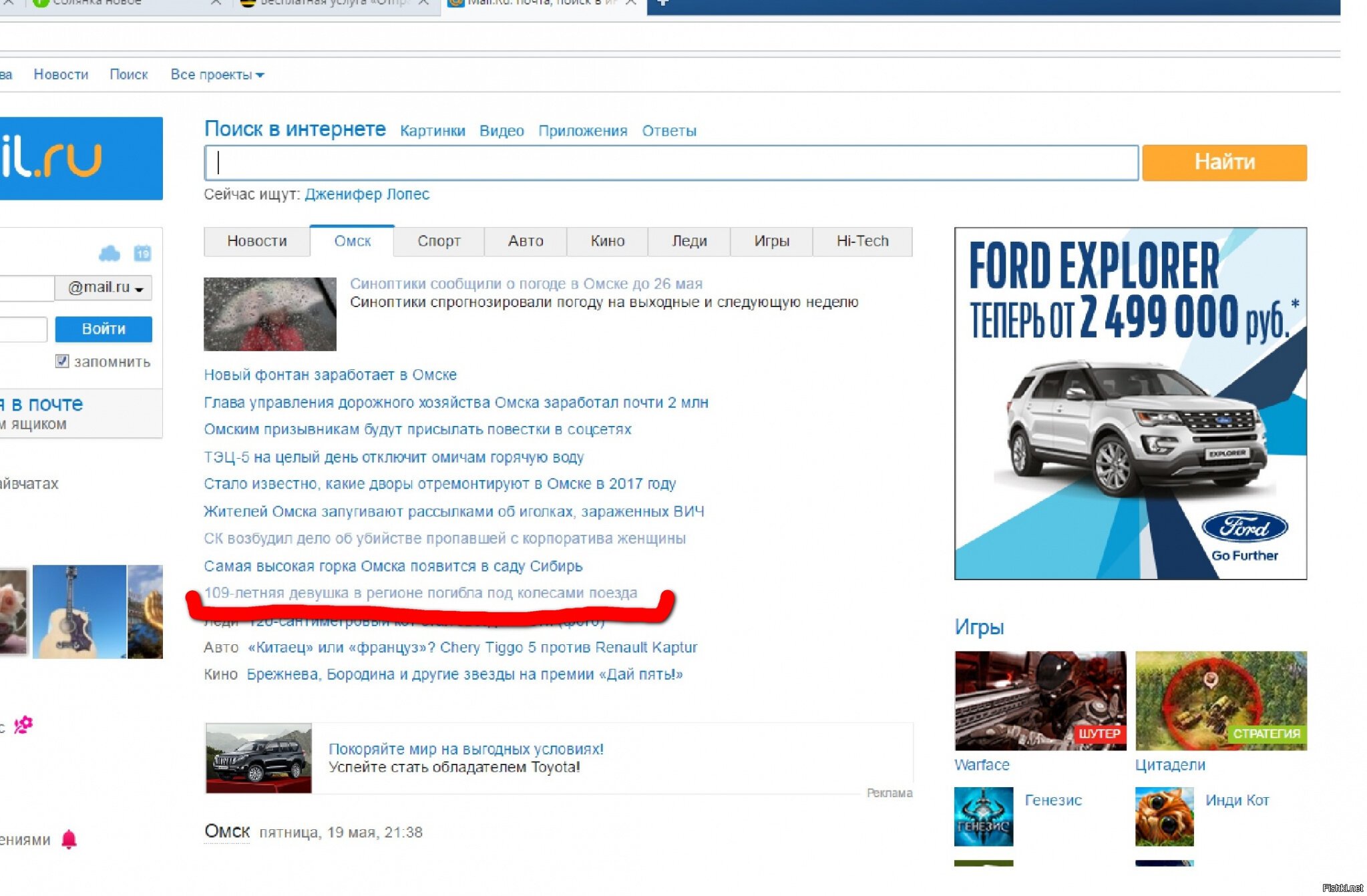Viewport: 1367px width, 896px height.
Task: Change the city Омск location link
Action: click(x=227, y=831)
